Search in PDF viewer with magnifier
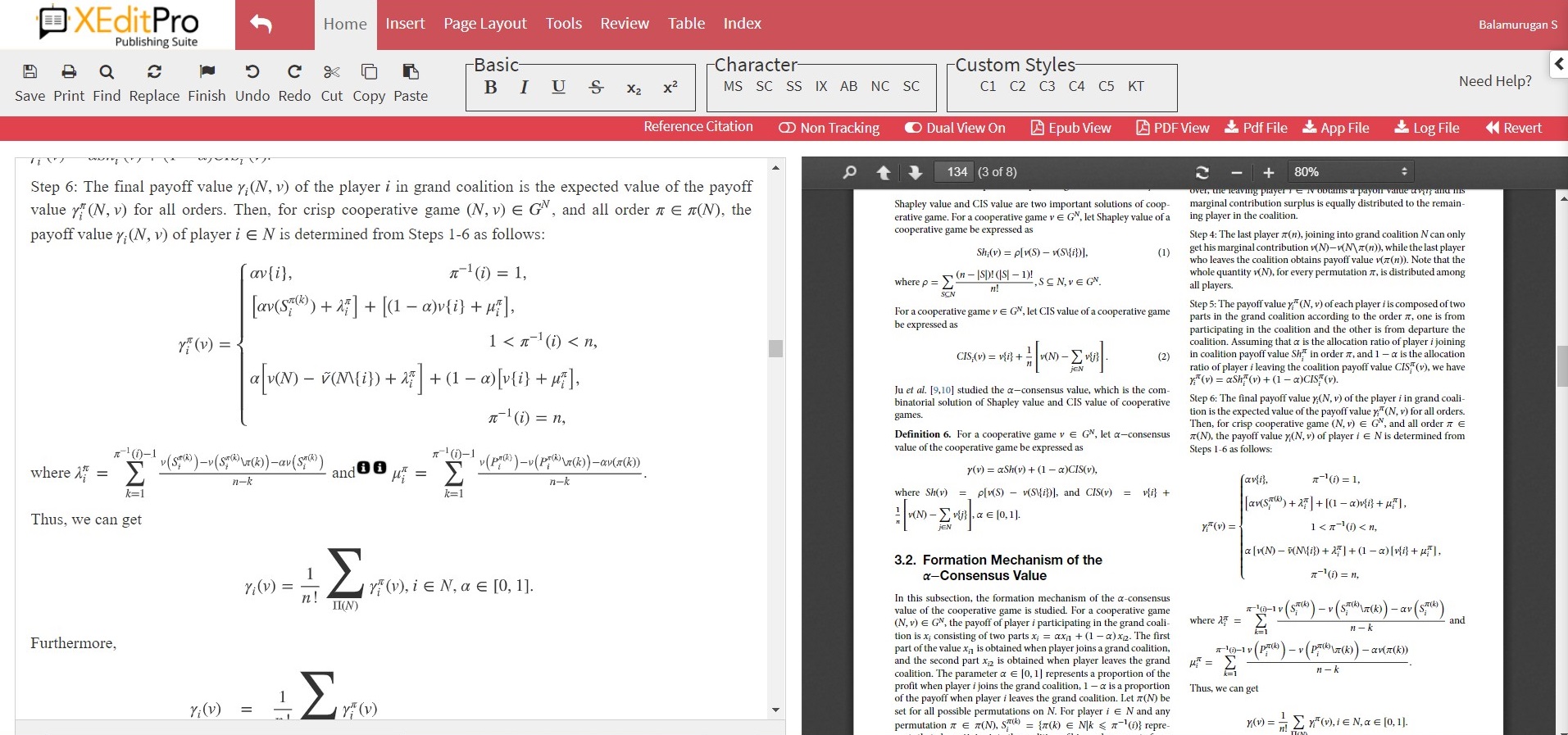The image size is (1568, 735). [850, 172]
